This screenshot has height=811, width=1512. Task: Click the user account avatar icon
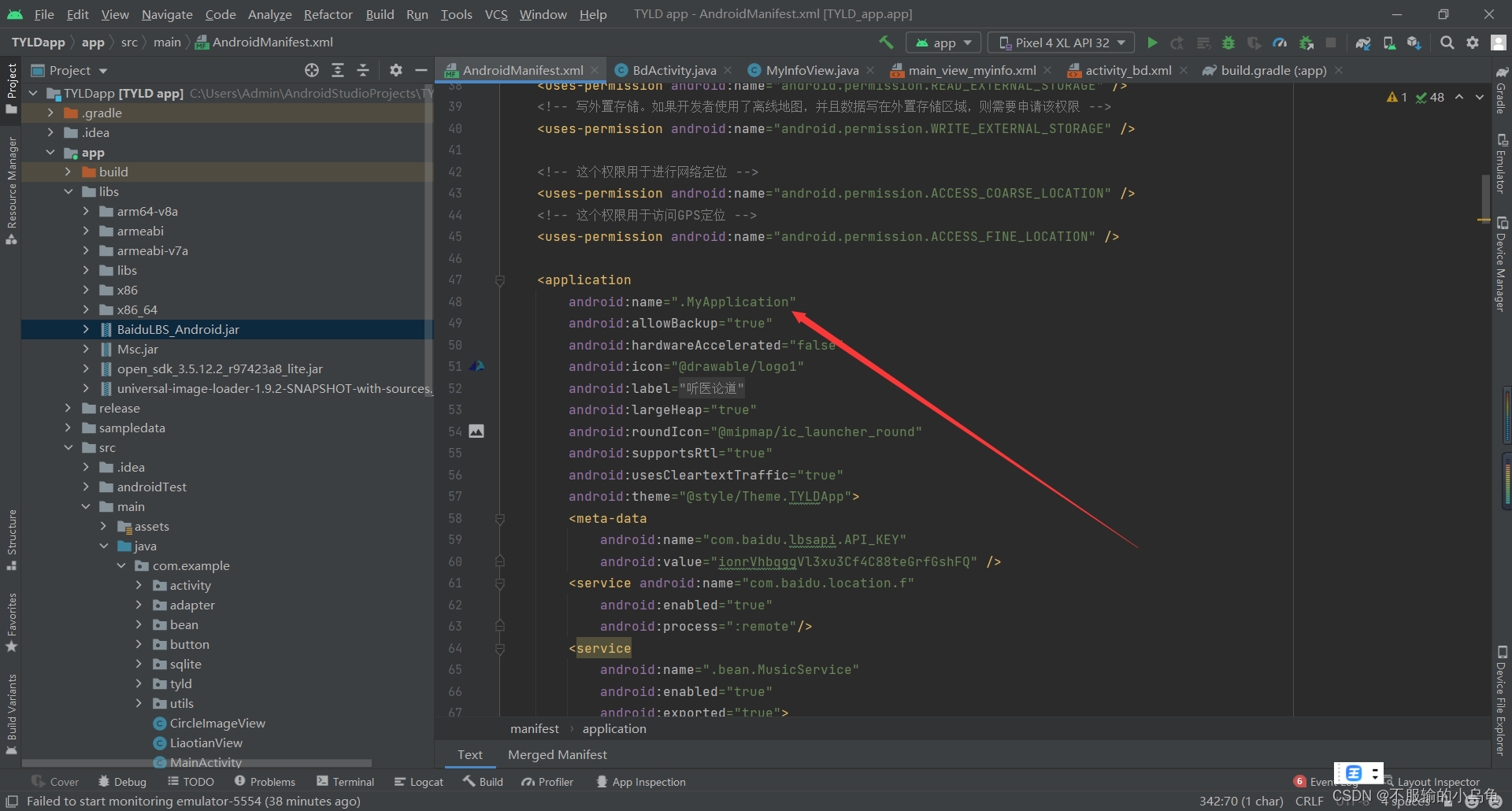(1499, 43)
